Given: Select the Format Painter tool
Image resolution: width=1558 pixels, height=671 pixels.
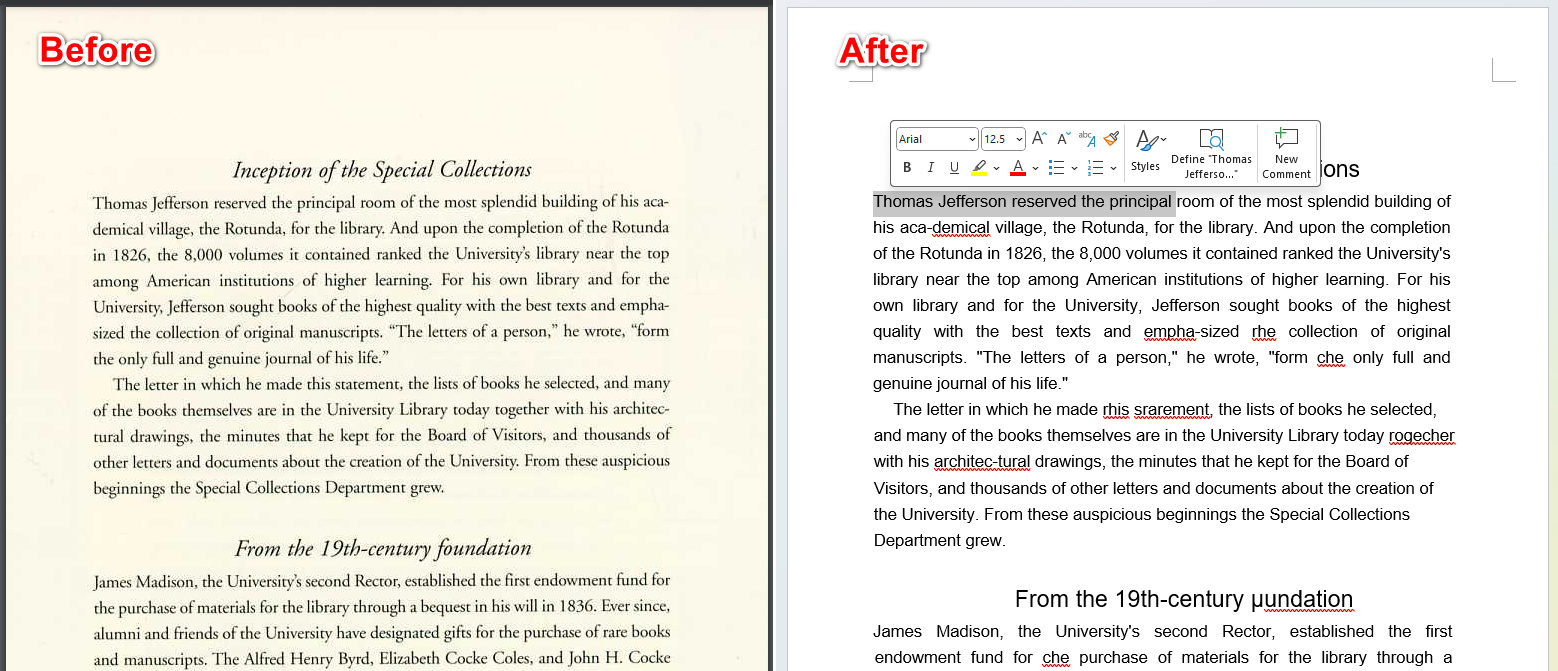Looking at the screenshot, I should (1113, 140).
